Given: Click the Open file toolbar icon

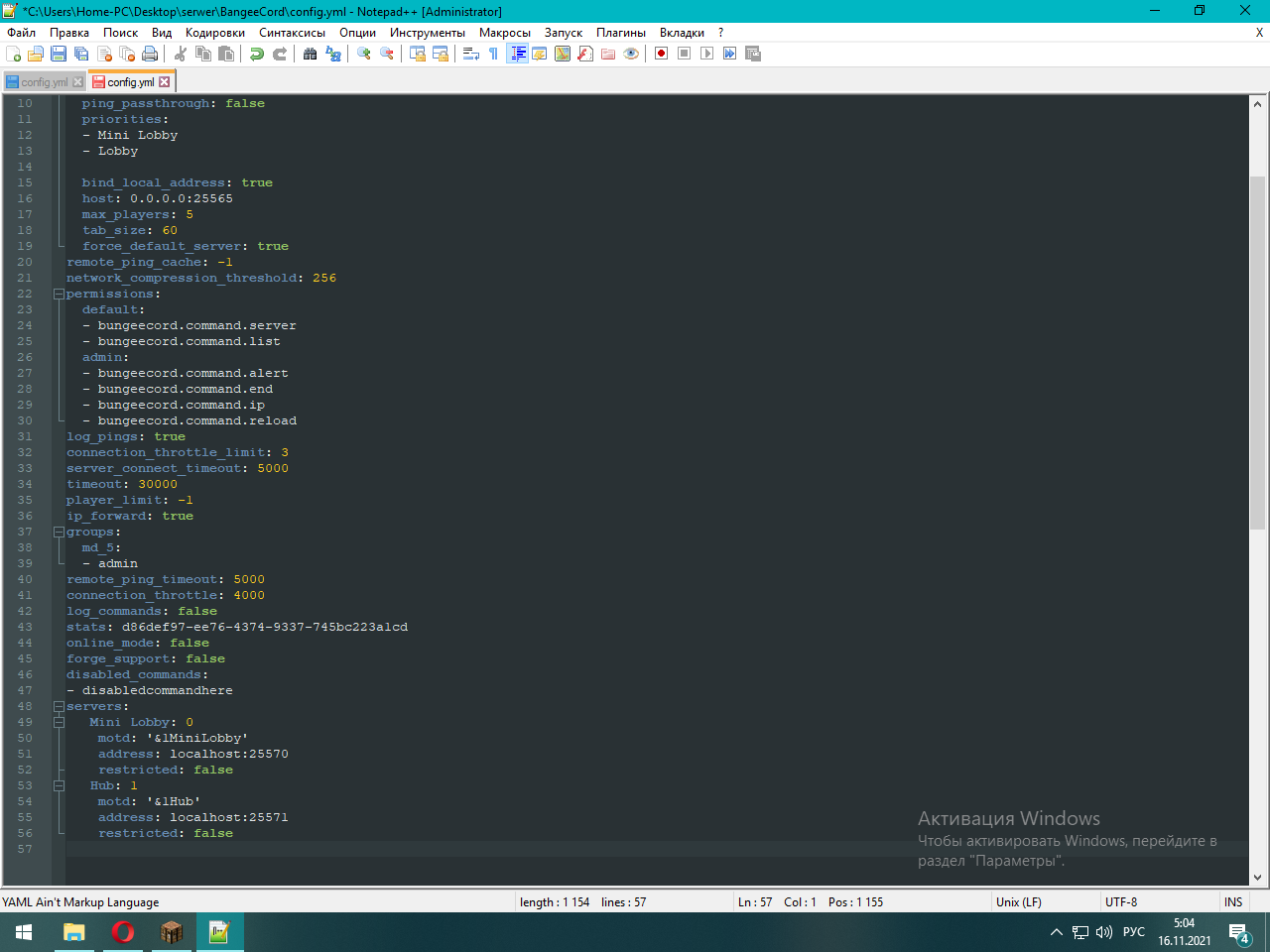Looking at the screenshot, I should [x=36, y=54].
